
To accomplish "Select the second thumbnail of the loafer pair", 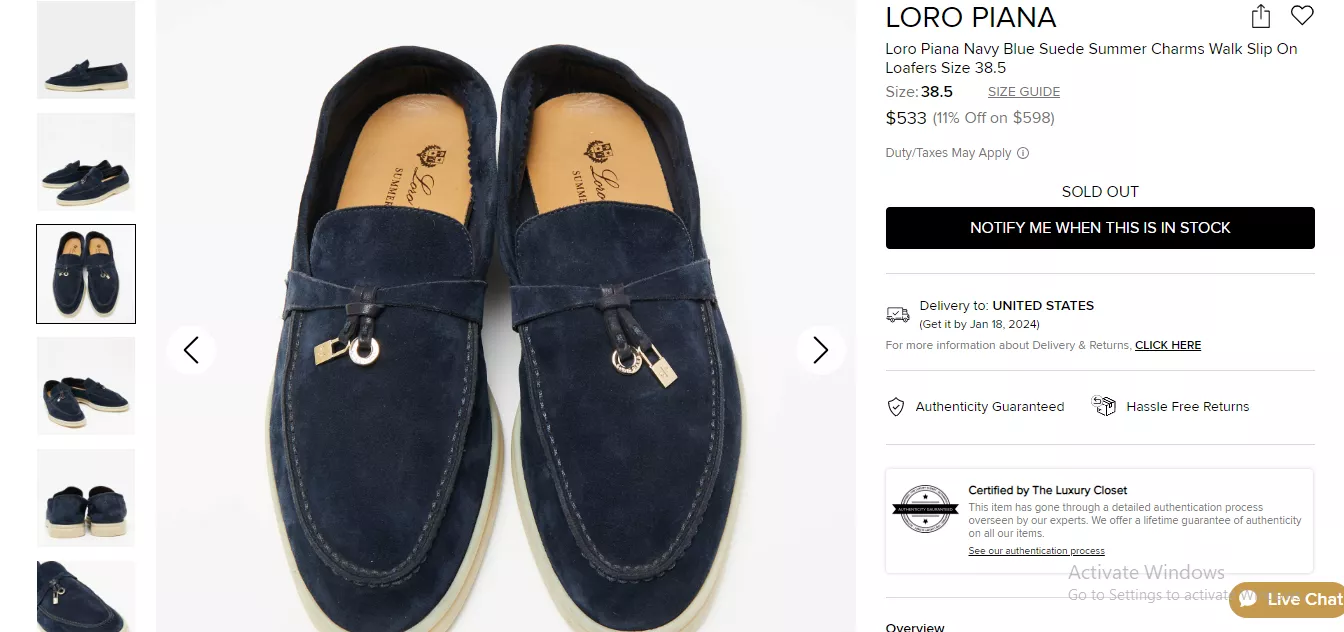I will tap(86, 162).
